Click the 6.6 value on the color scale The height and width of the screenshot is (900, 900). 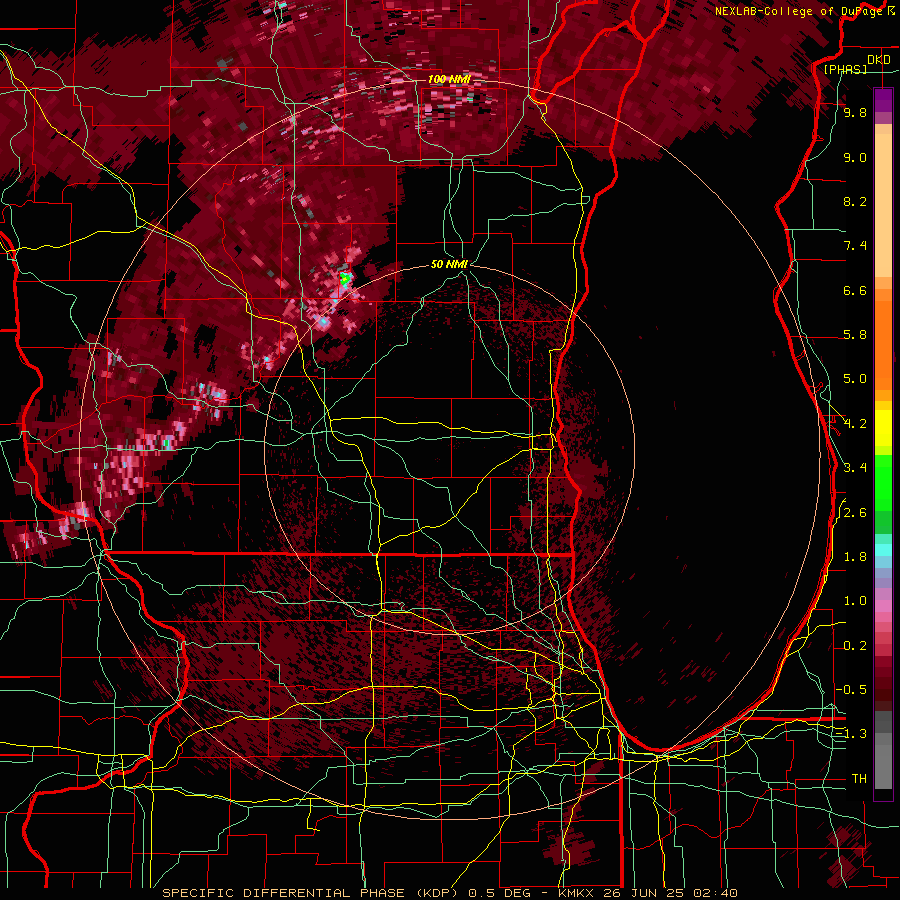tap(855, 290)
